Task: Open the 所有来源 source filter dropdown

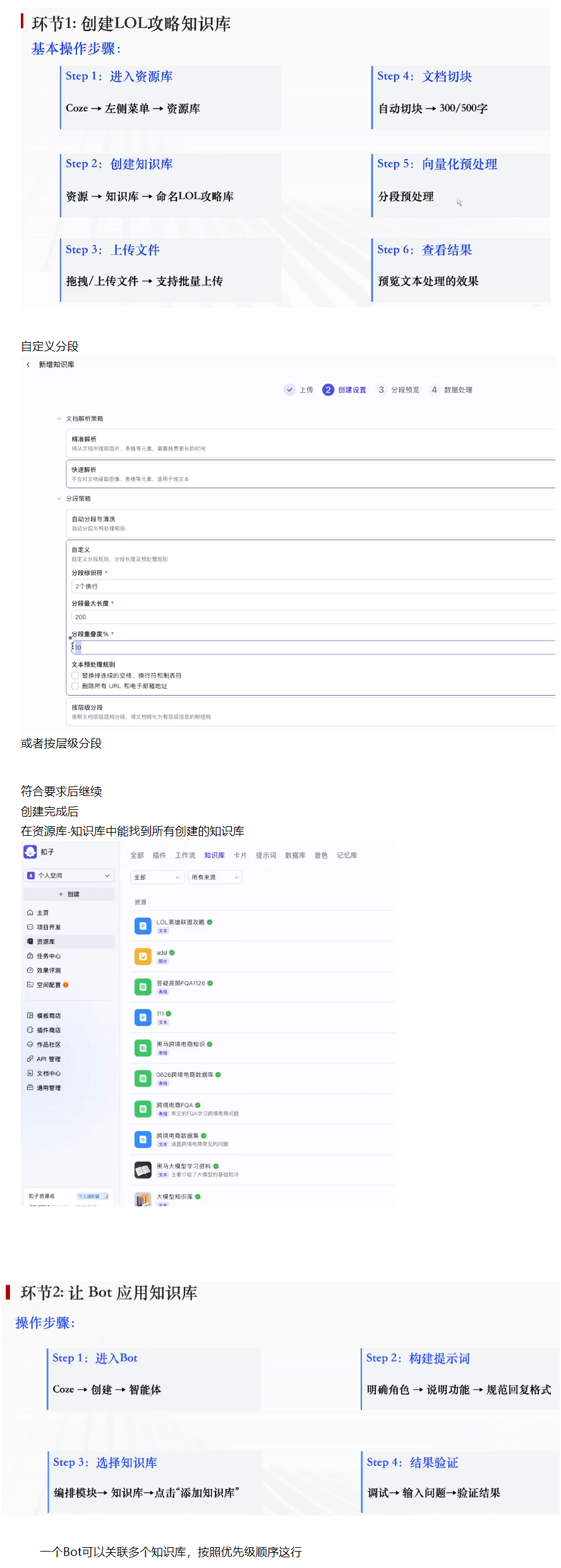Action: [215, 877]
